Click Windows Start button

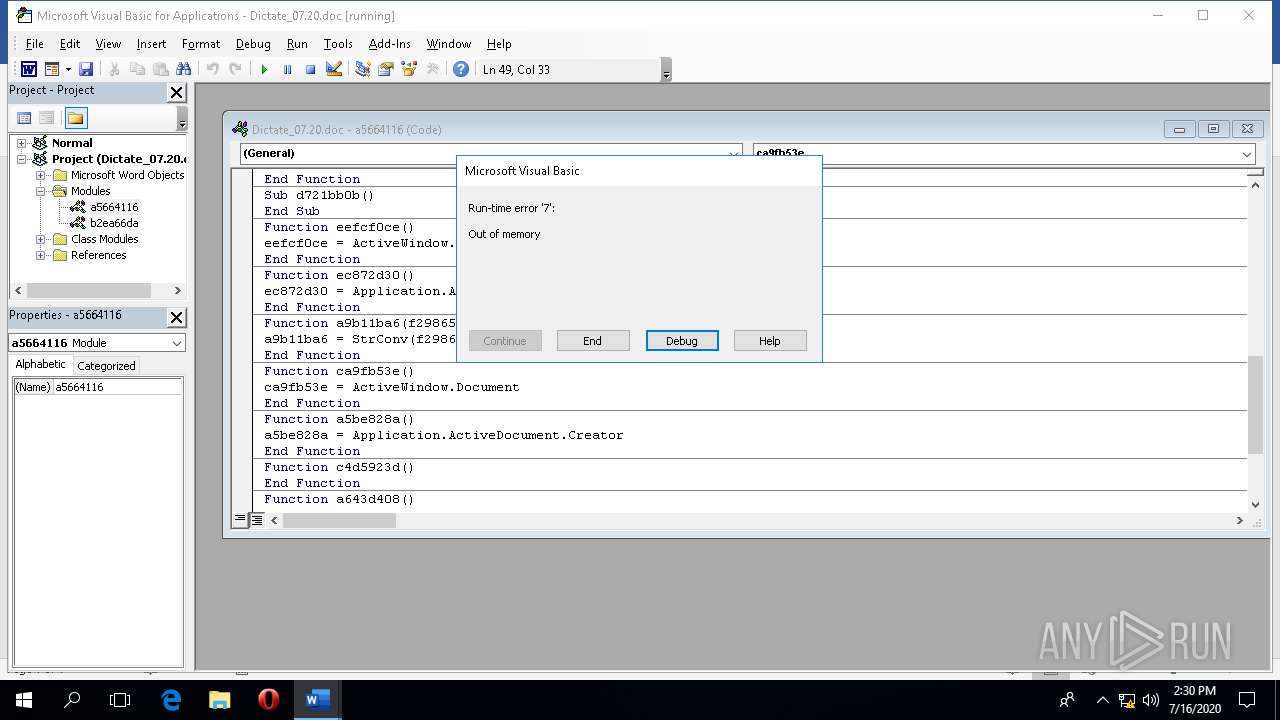coord(24,700)
